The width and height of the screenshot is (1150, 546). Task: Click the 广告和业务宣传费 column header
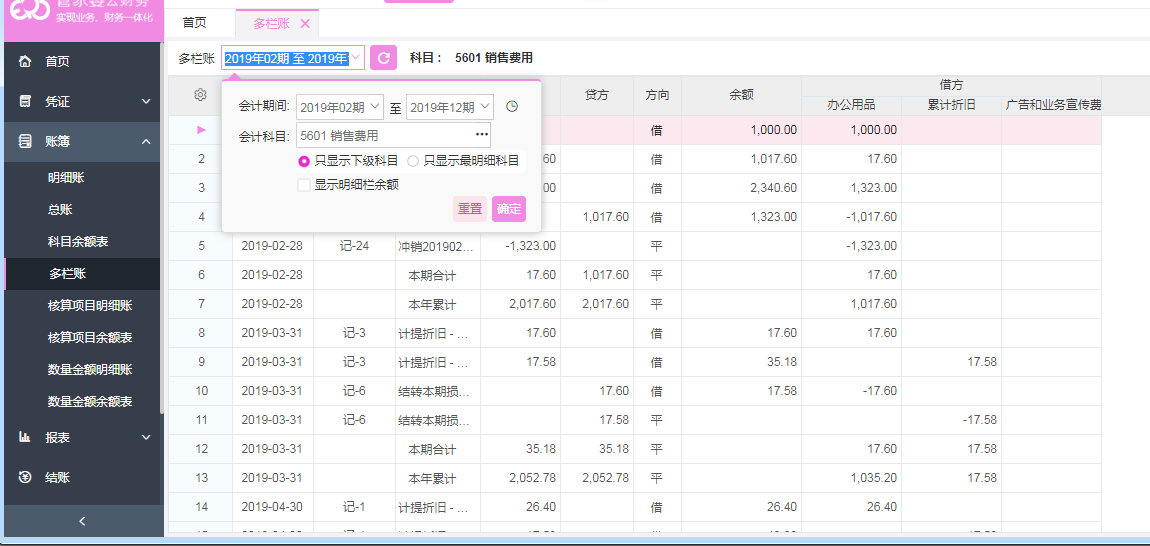point(1053,106)
